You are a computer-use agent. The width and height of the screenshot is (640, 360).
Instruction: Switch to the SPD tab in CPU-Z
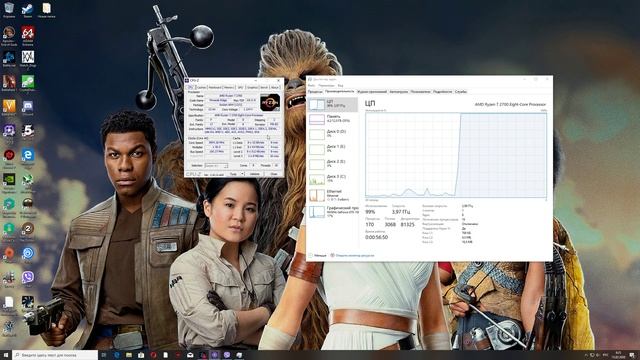pyautogui.click(x=240, y=87)
